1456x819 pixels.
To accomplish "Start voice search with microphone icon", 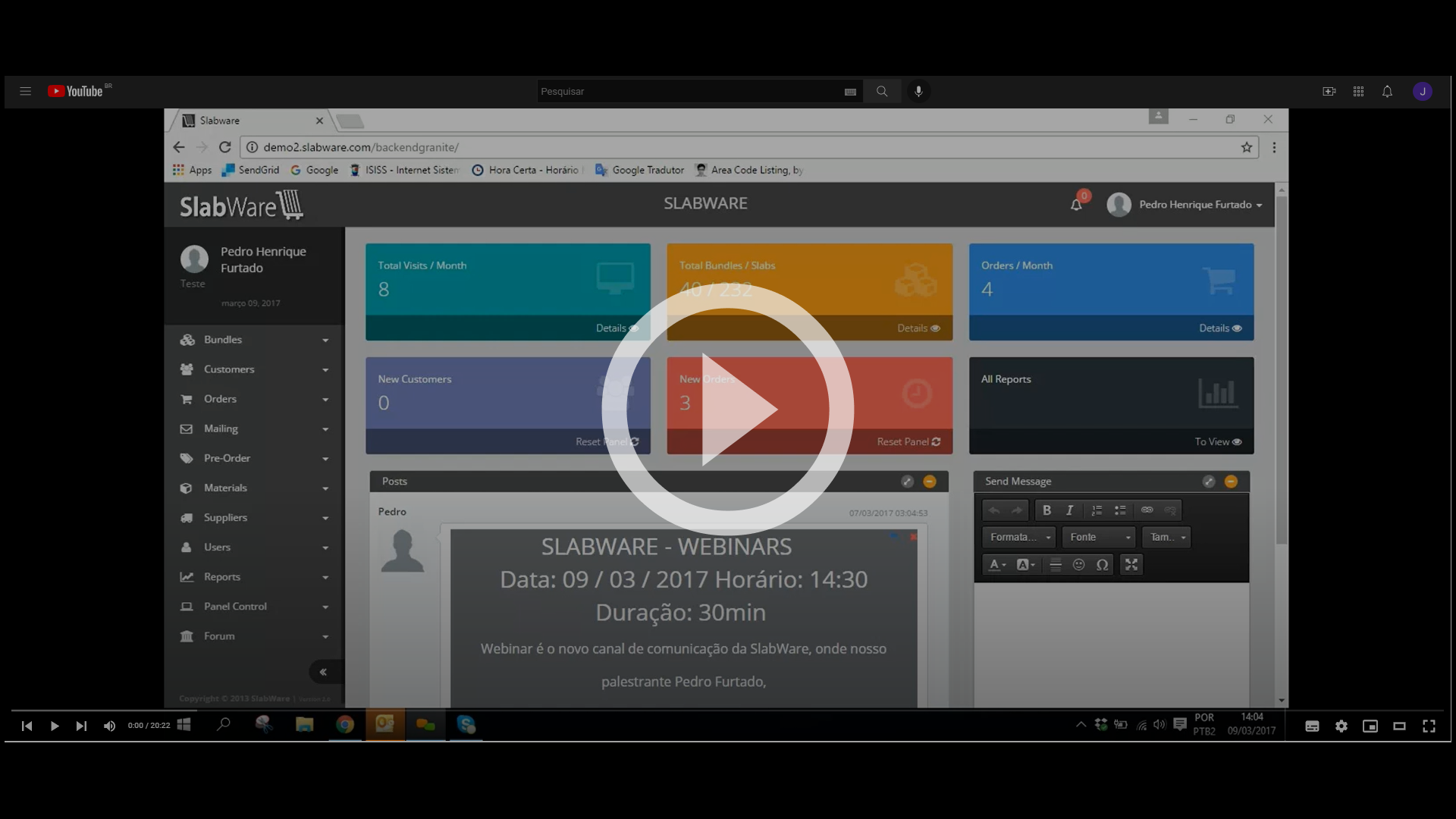I will coord(918,91).
